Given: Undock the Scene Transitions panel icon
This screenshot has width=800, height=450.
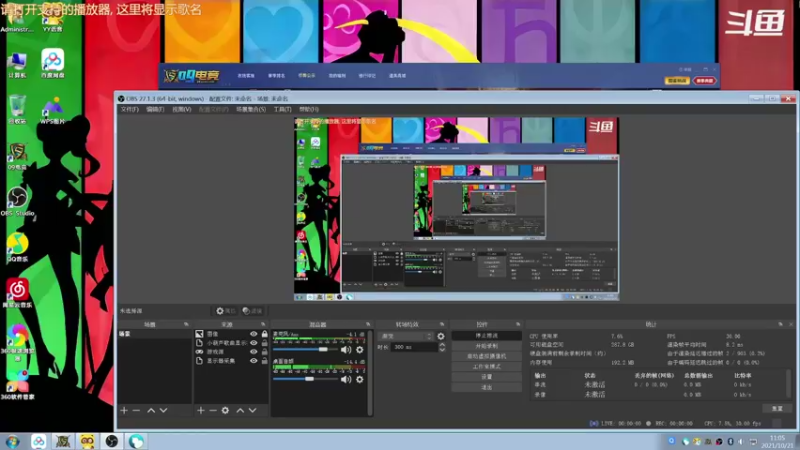Looking at the screenshot, I should tap(442, 324).
